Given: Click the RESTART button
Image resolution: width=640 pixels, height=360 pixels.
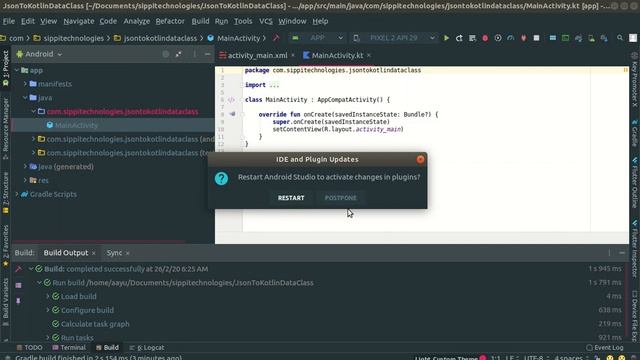Looking at the screenshot, I should point(291,198).
